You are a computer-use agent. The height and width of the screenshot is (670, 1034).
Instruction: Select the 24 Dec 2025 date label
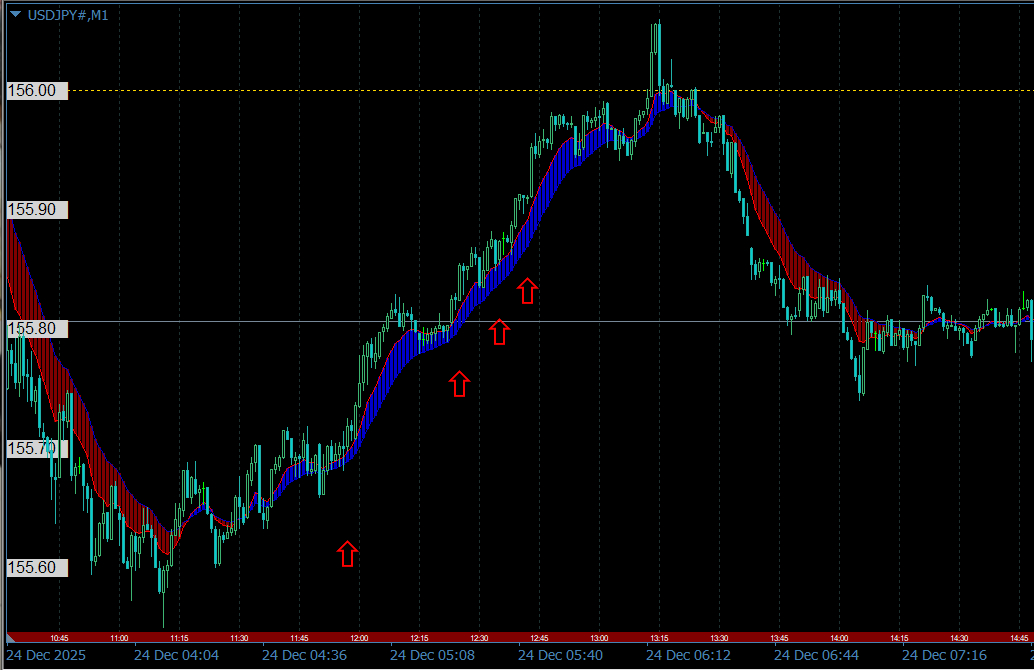point(46,656)
